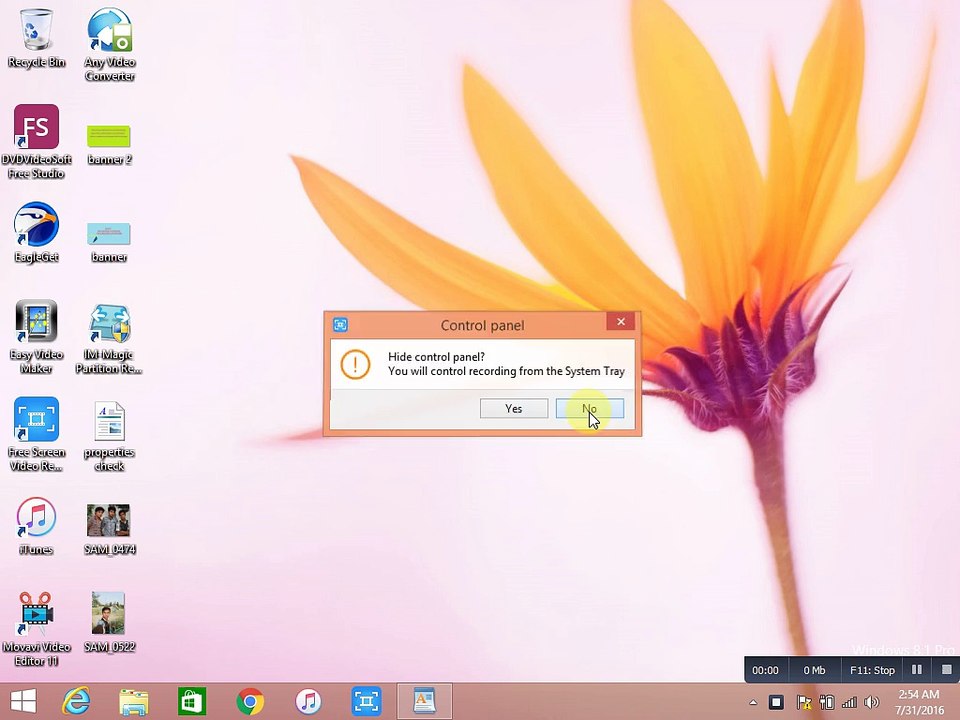
Task: Open the clock showing 2:54 AM
Action: point(918,702)
